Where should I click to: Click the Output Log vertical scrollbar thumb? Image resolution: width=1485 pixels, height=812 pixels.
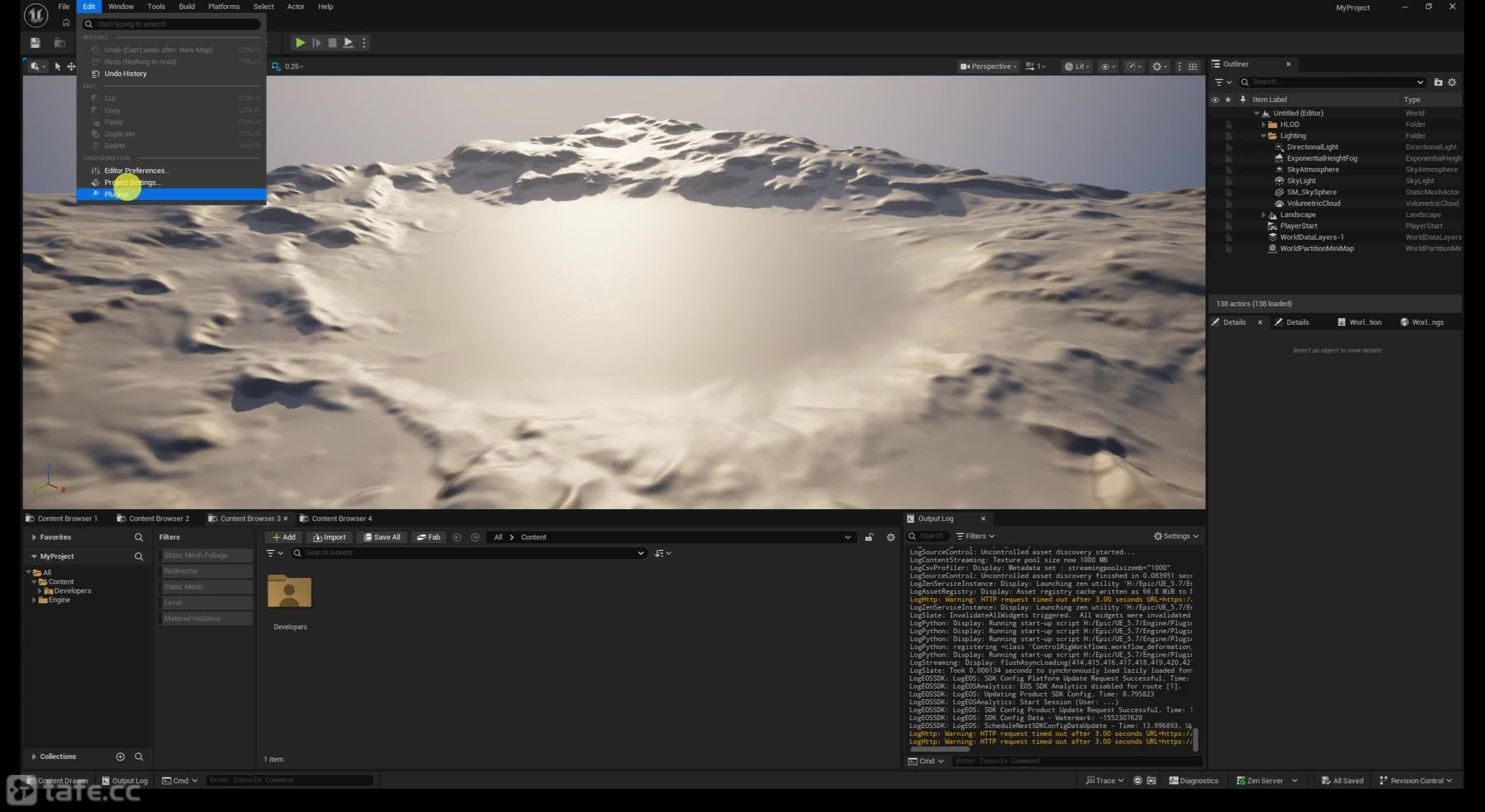coord(1196,739)
